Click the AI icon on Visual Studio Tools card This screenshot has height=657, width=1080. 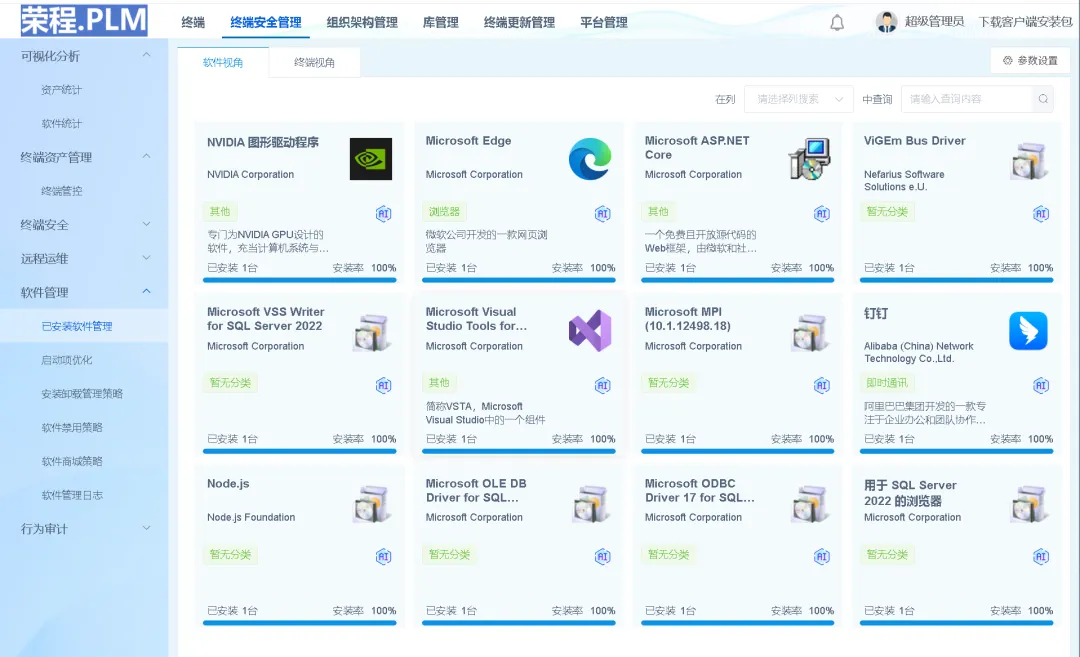pyautogui.click(x=603, y=385)
